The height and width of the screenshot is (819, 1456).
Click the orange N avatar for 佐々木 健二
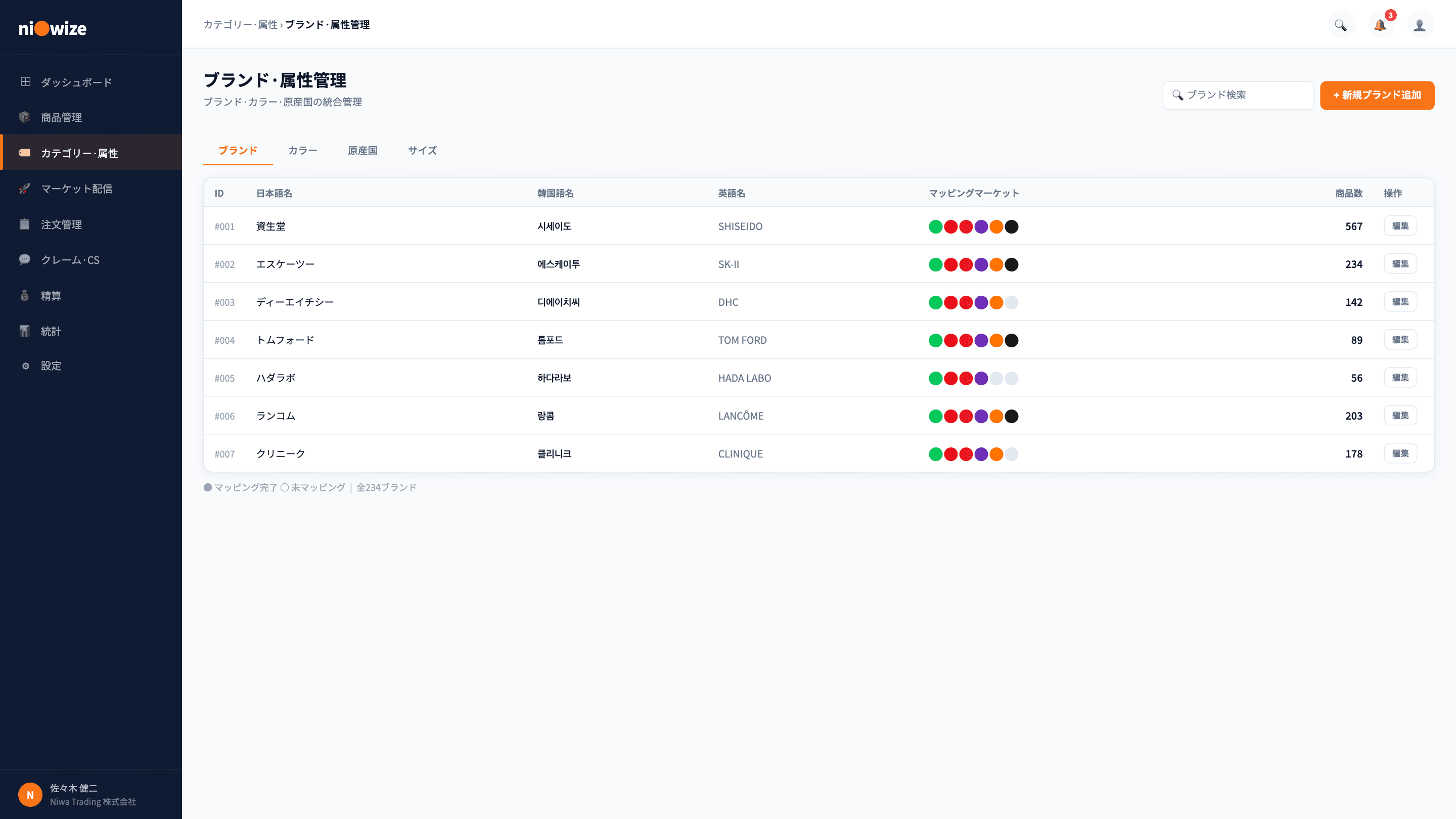[30, 794]
